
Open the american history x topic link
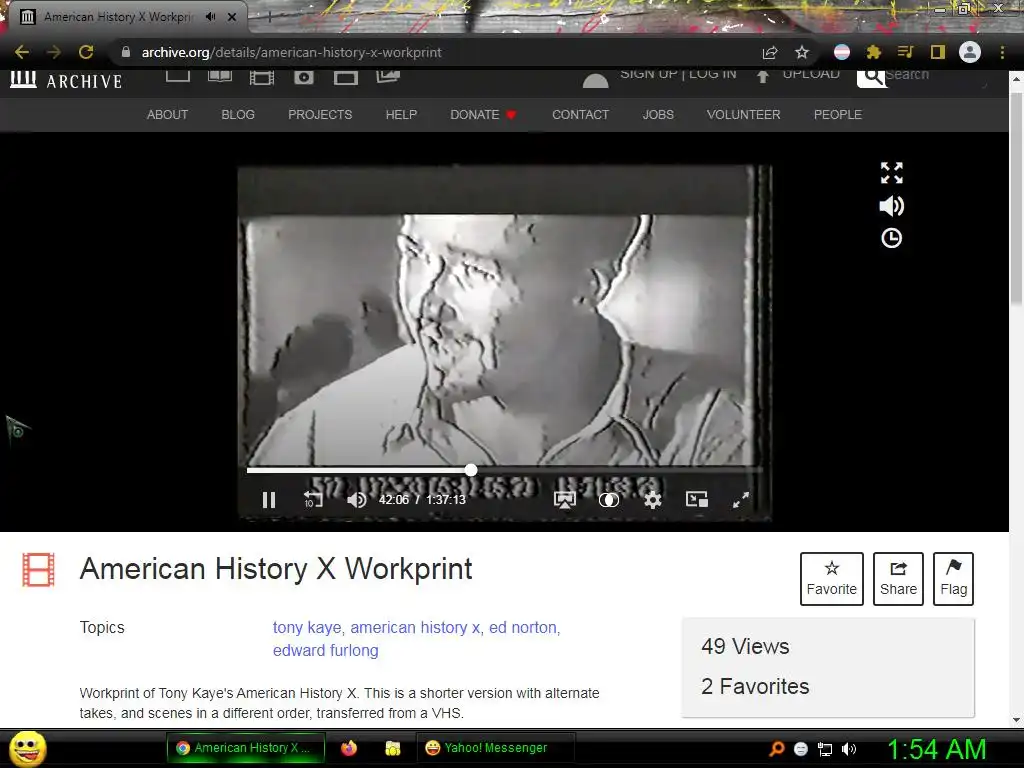415,628
